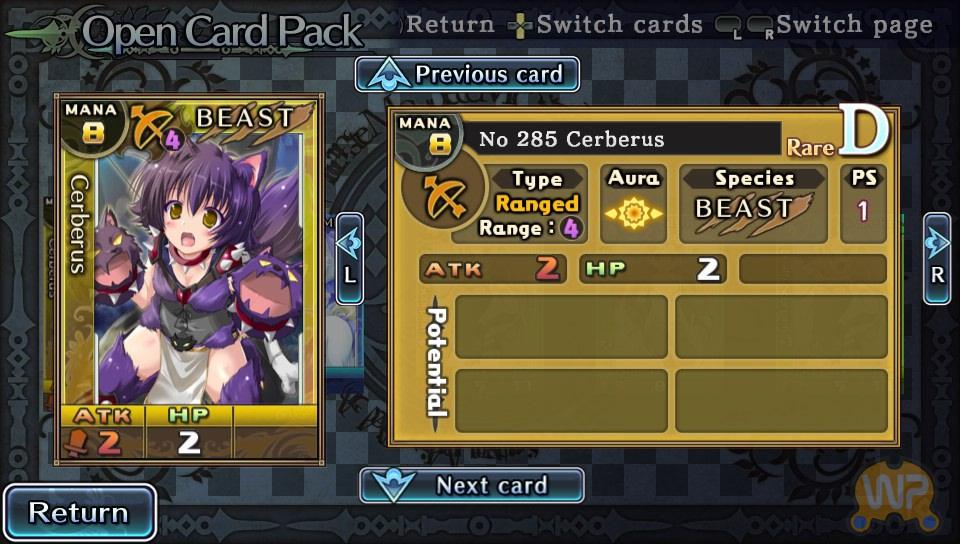
Task: Click the yellow sun Aura icon
Action: 634,214
